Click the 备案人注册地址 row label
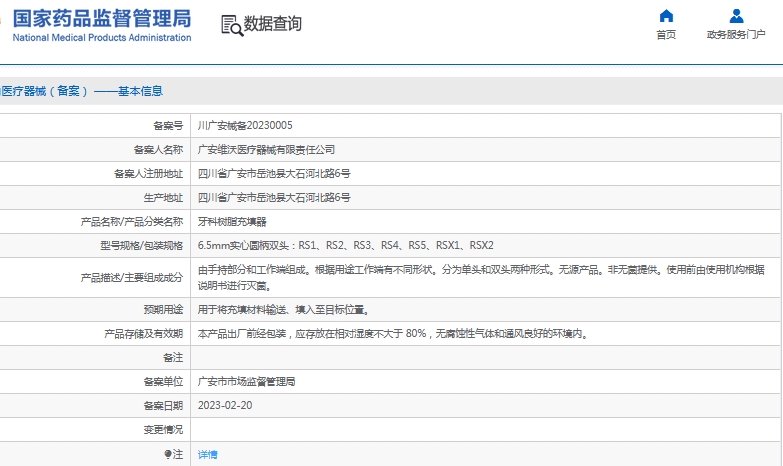 tap(148, 173)
